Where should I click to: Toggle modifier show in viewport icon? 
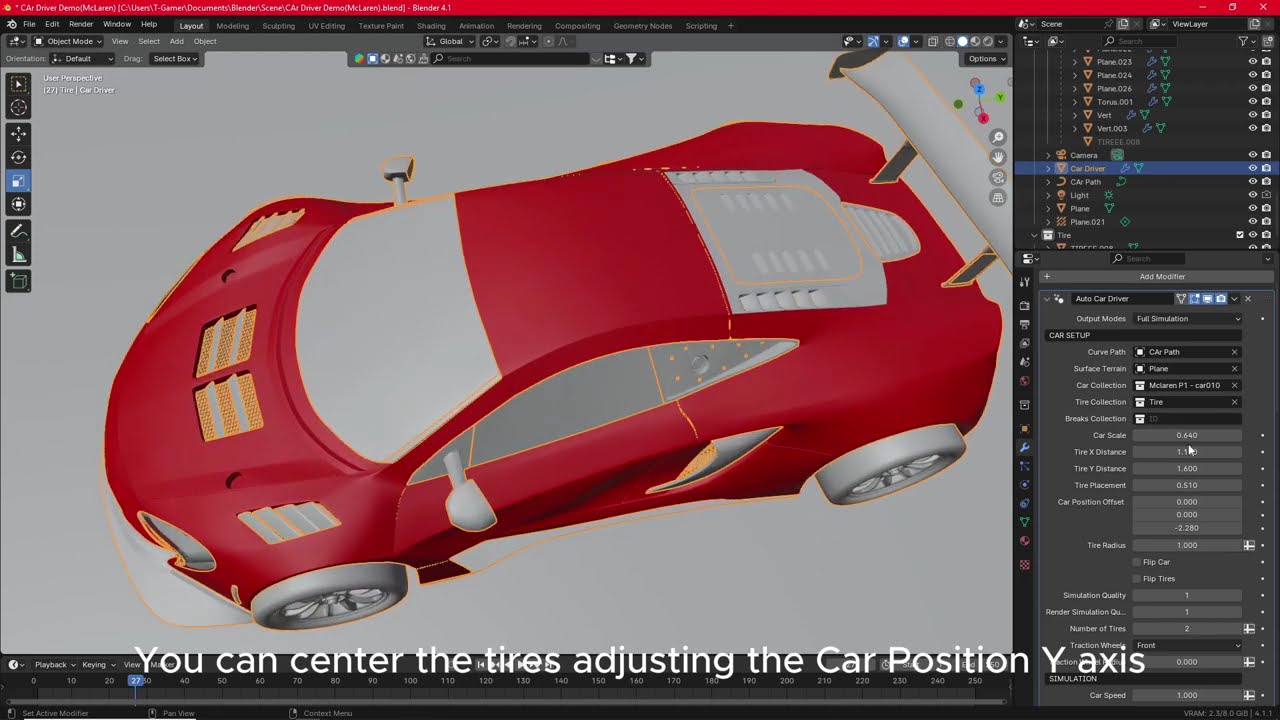[1207, 299]
